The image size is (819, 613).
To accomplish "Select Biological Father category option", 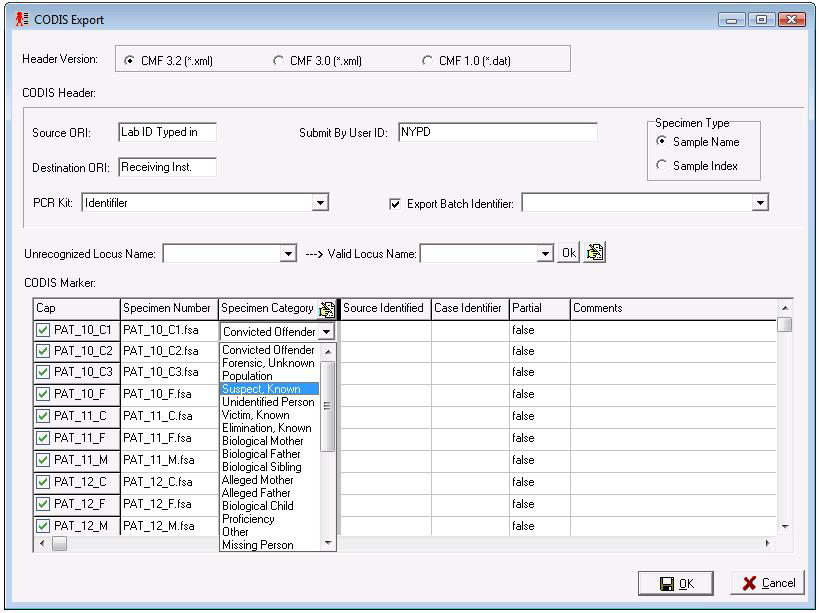I will 268,454.
